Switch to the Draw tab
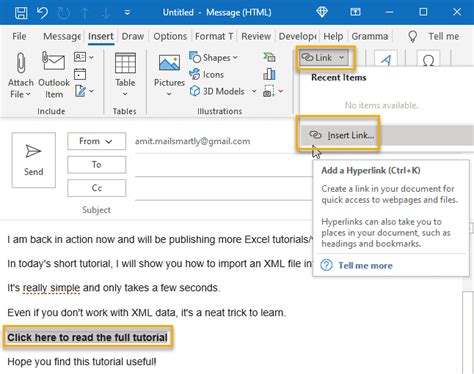Image resolution: width=474 pixels, height=374 pixels. pyautogui.click(x=133, y=36)
